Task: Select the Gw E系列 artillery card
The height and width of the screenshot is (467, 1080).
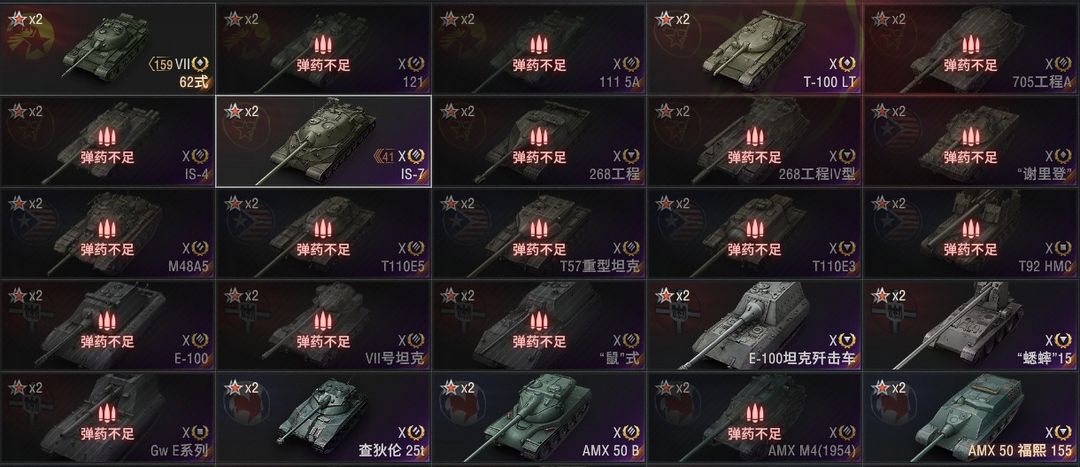Action: point(107,417)
